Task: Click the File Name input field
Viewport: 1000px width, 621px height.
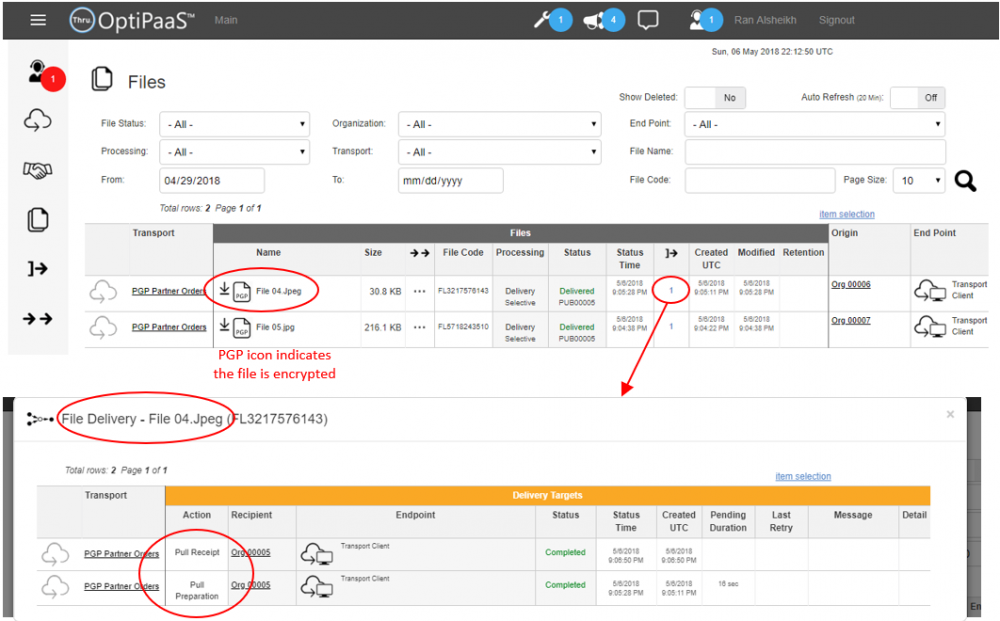Action: 814,152
